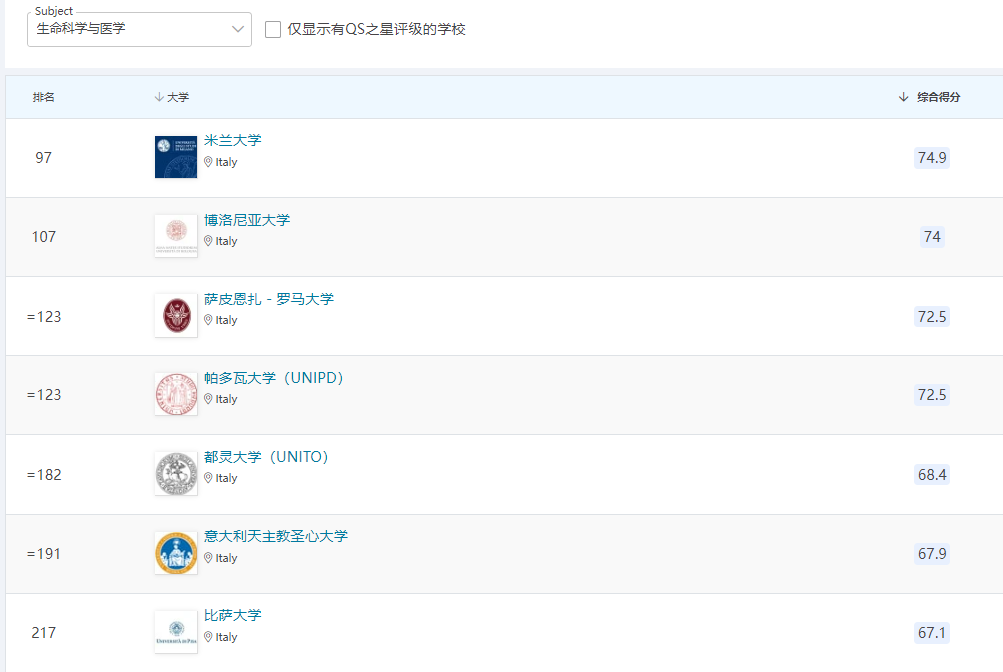Sort by 大学 column header
The height and width of the screenshot is (672, 1003).
pos(178,97)
